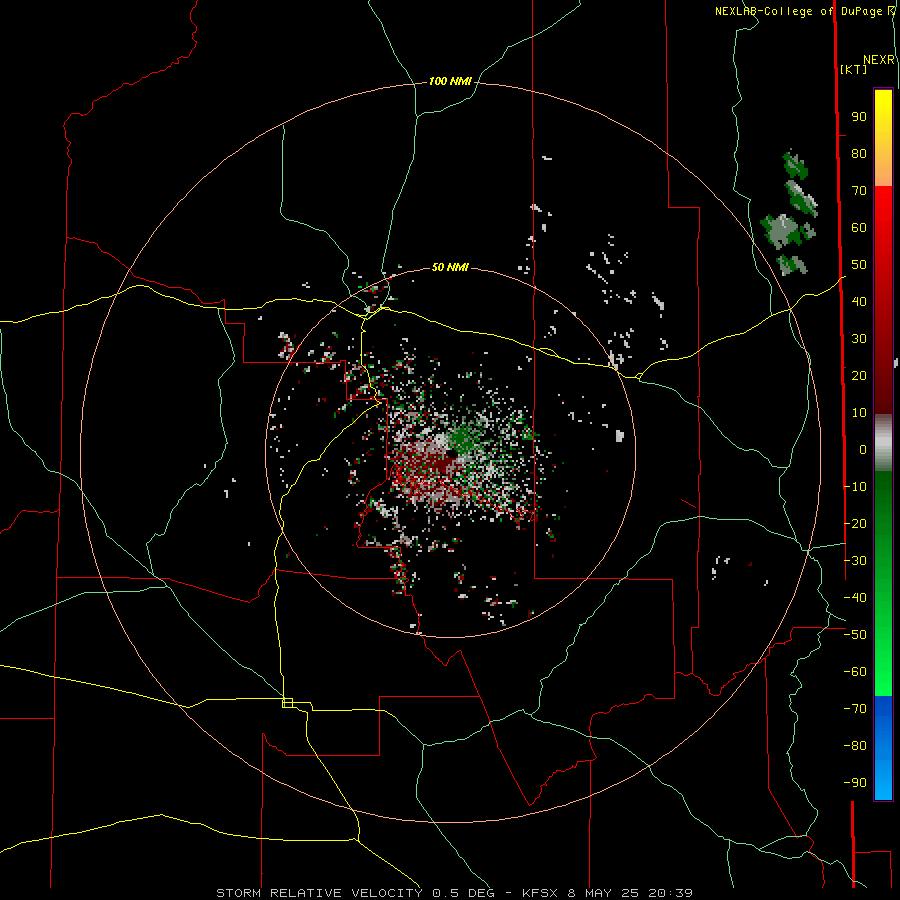900x900 pixels.
Task: Click the KFSX radar site black center dot
Action: [x=453, y=453]
